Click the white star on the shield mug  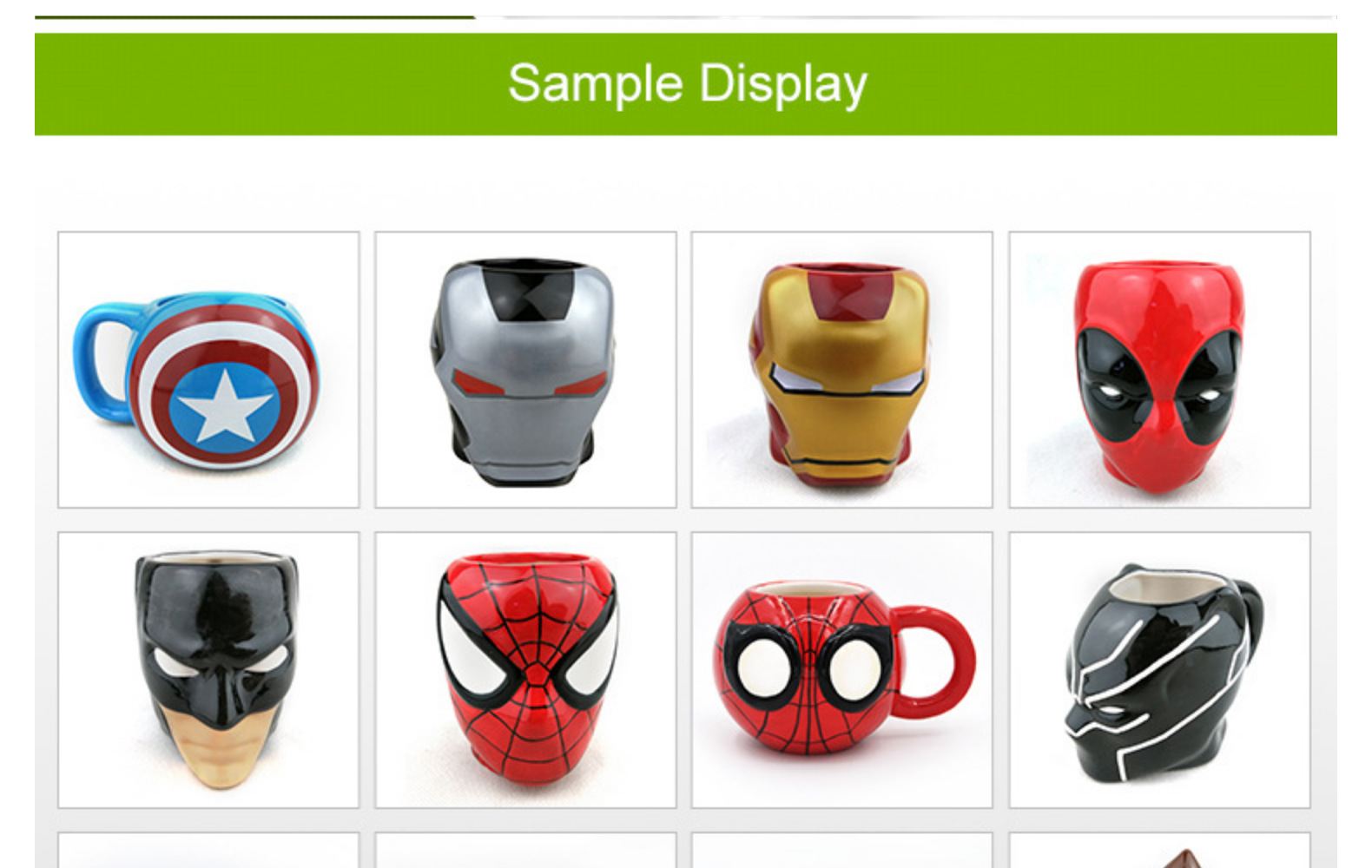pos(224,405)
